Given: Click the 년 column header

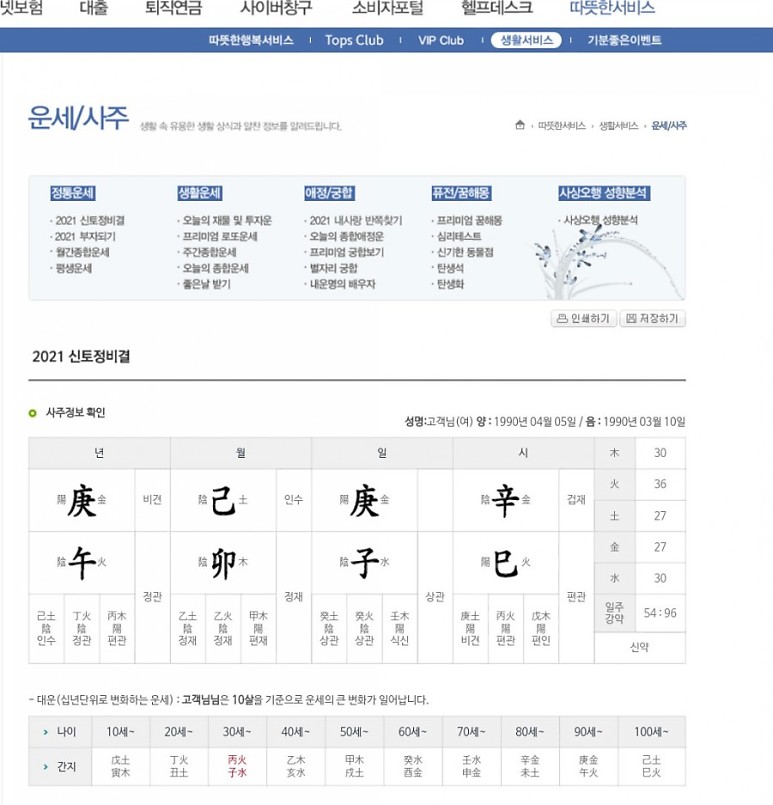Looking at the screenshot, I should 99,453.
